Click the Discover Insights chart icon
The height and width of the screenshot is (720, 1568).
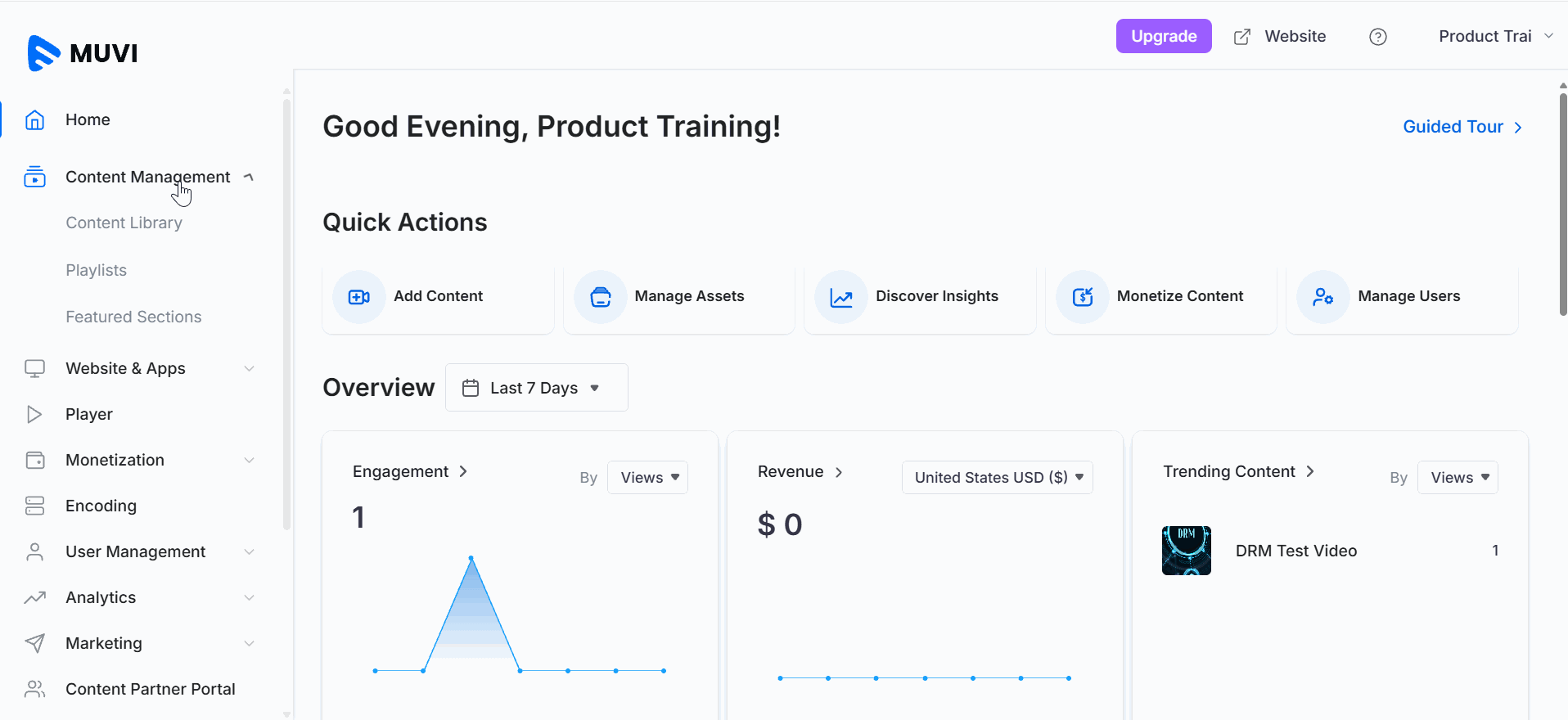[x=841, y=297]
